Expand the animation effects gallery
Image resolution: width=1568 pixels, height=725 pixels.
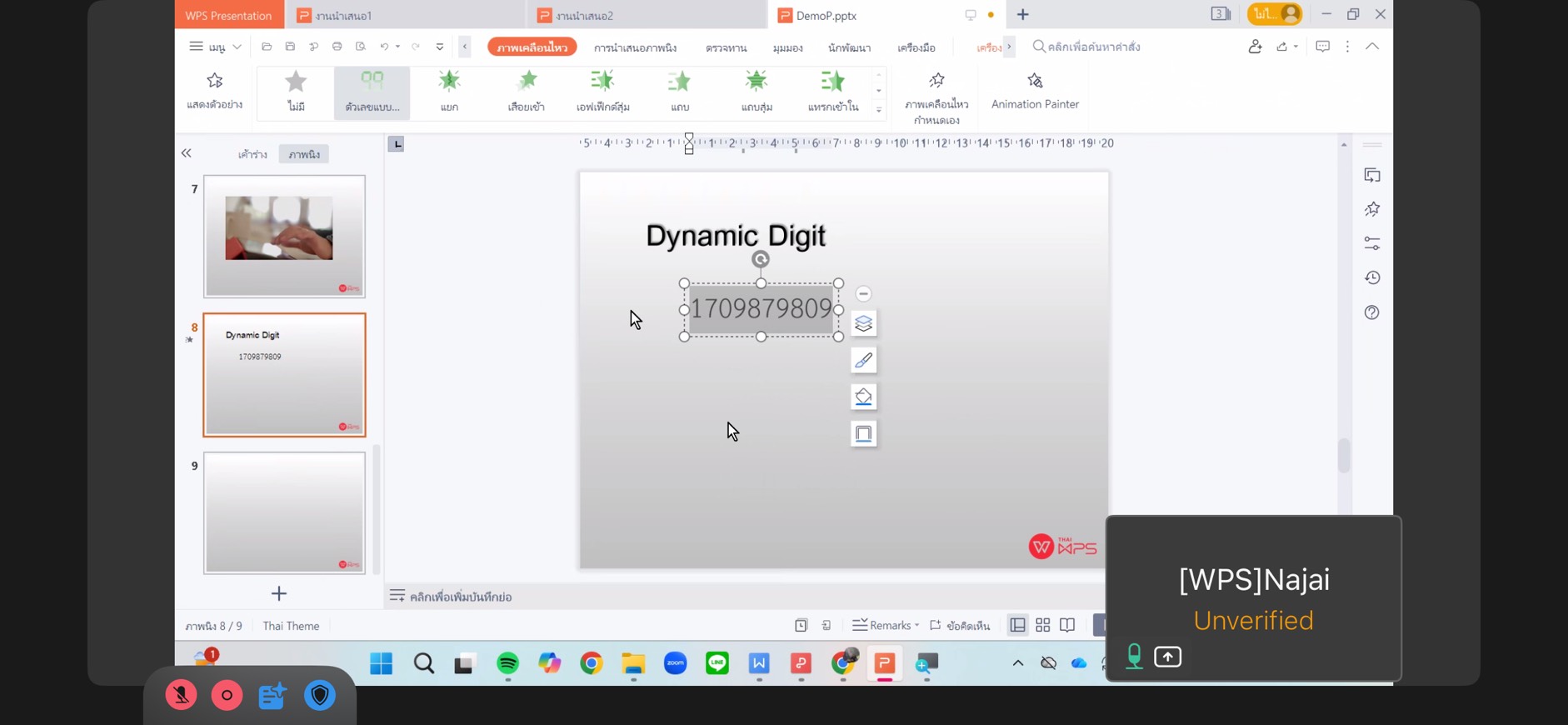click(878, 110)
